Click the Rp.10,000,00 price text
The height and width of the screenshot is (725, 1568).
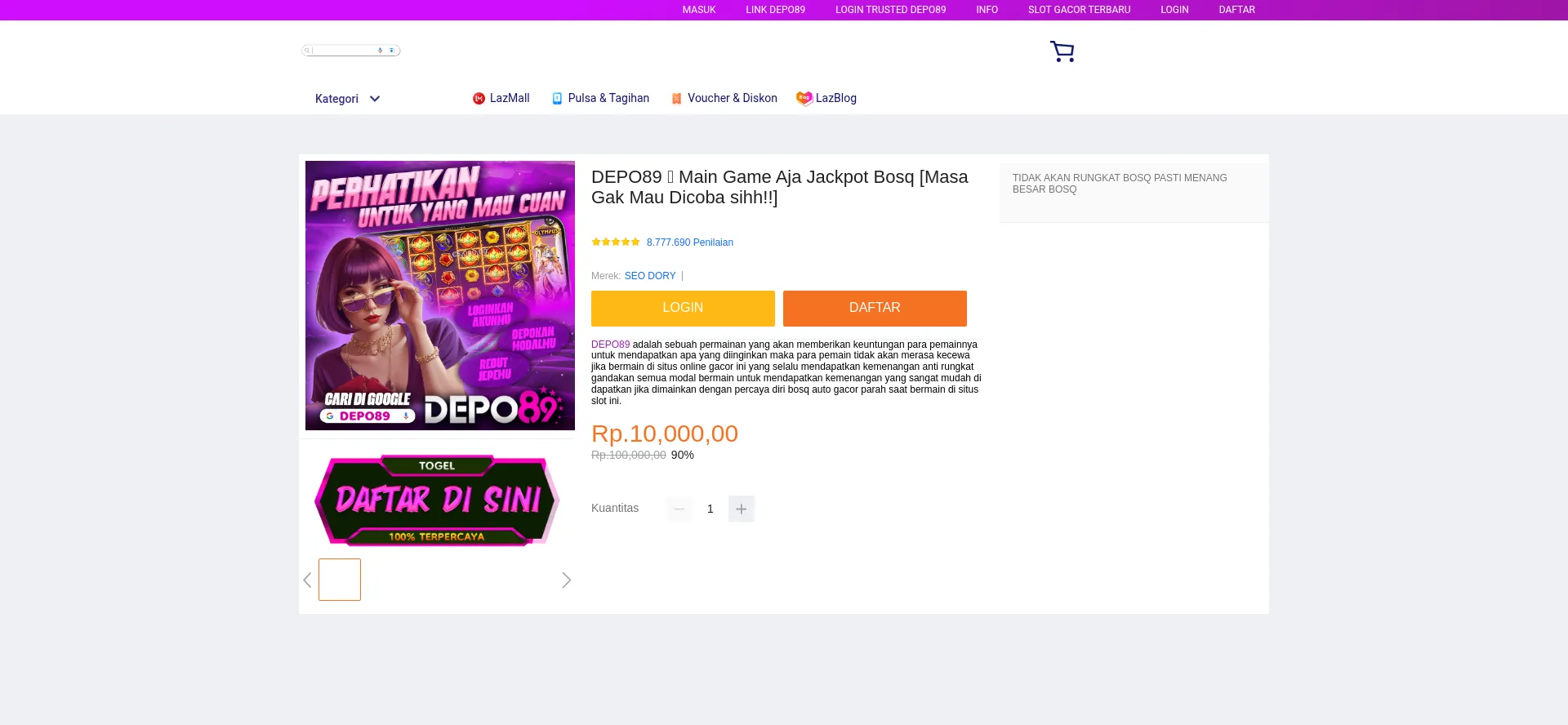[x=665, y=434]
